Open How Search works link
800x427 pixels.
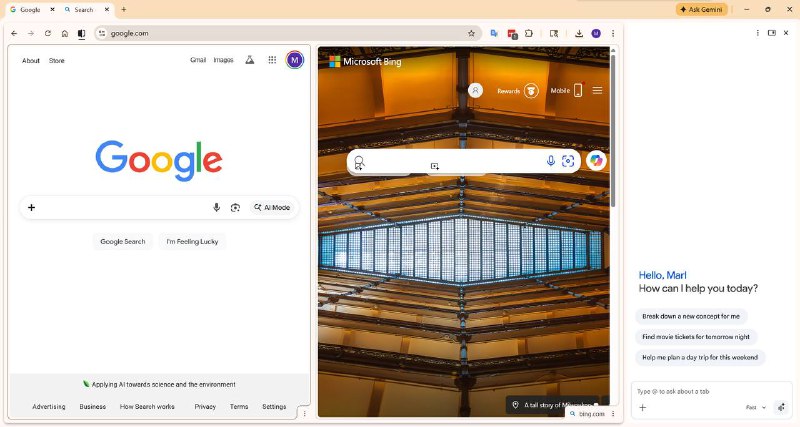pos(147,407)
